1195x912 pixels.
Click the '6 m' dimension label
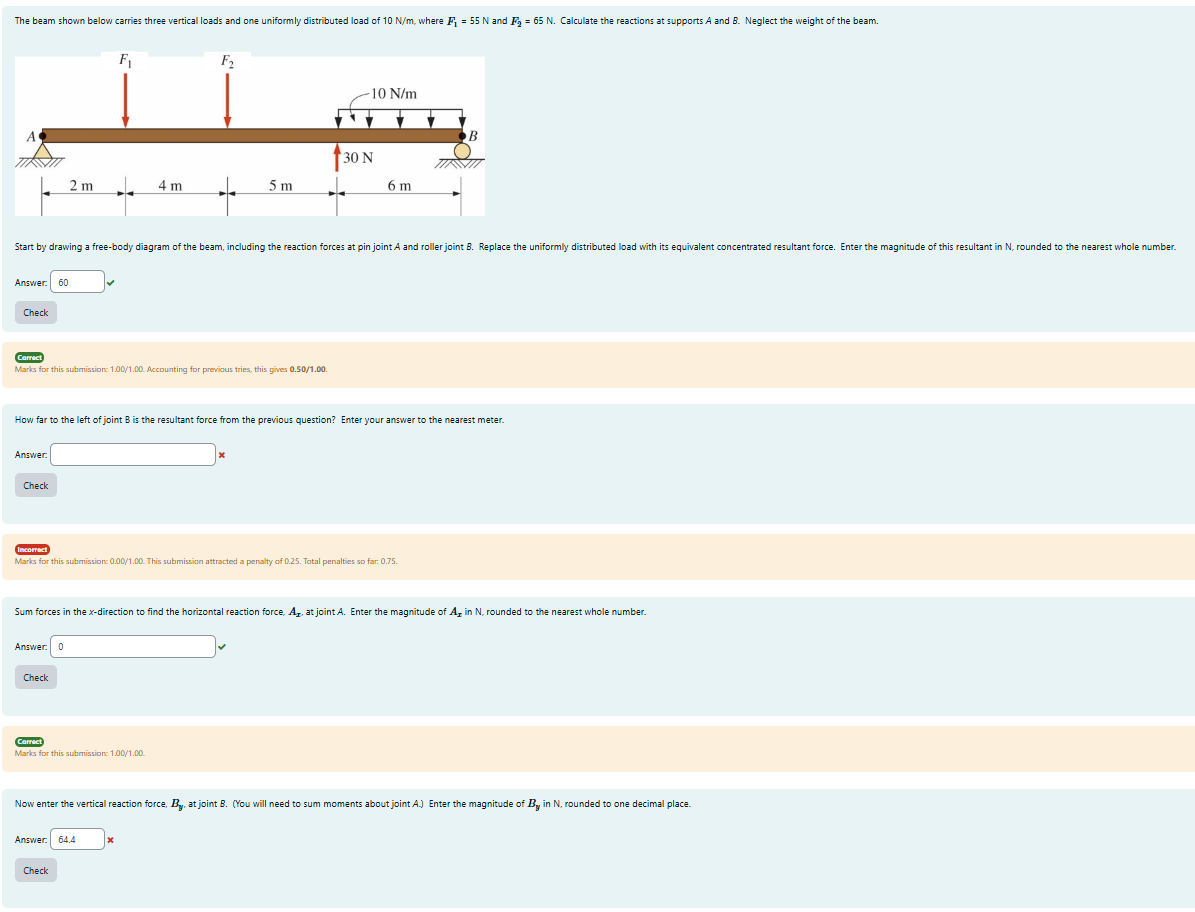click(x=399, y=186)
